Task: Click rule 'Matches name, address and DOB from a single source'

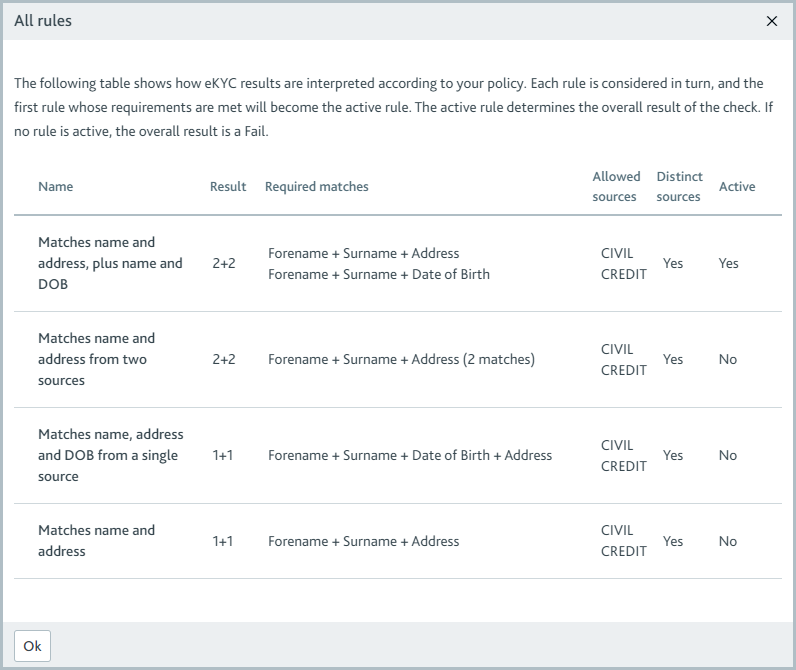Action: pos(111,455)
